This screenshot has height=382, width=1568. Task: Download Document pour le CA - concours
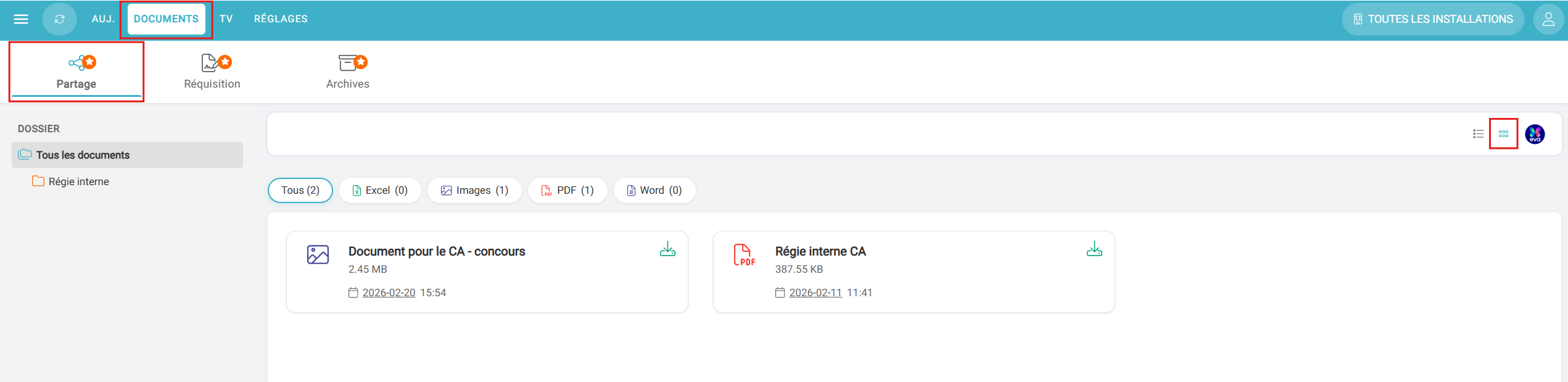pos(667,249)
